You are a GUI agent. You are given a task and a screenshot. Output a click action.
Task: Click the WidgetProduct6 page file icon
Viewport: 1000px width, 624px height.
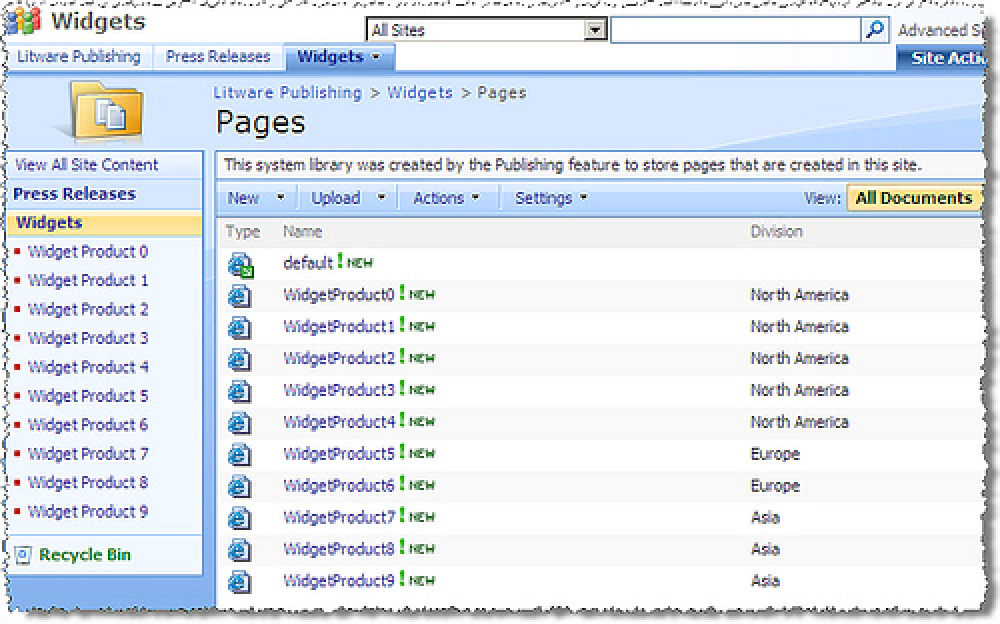pyautogui.click(x=240, y=487)
